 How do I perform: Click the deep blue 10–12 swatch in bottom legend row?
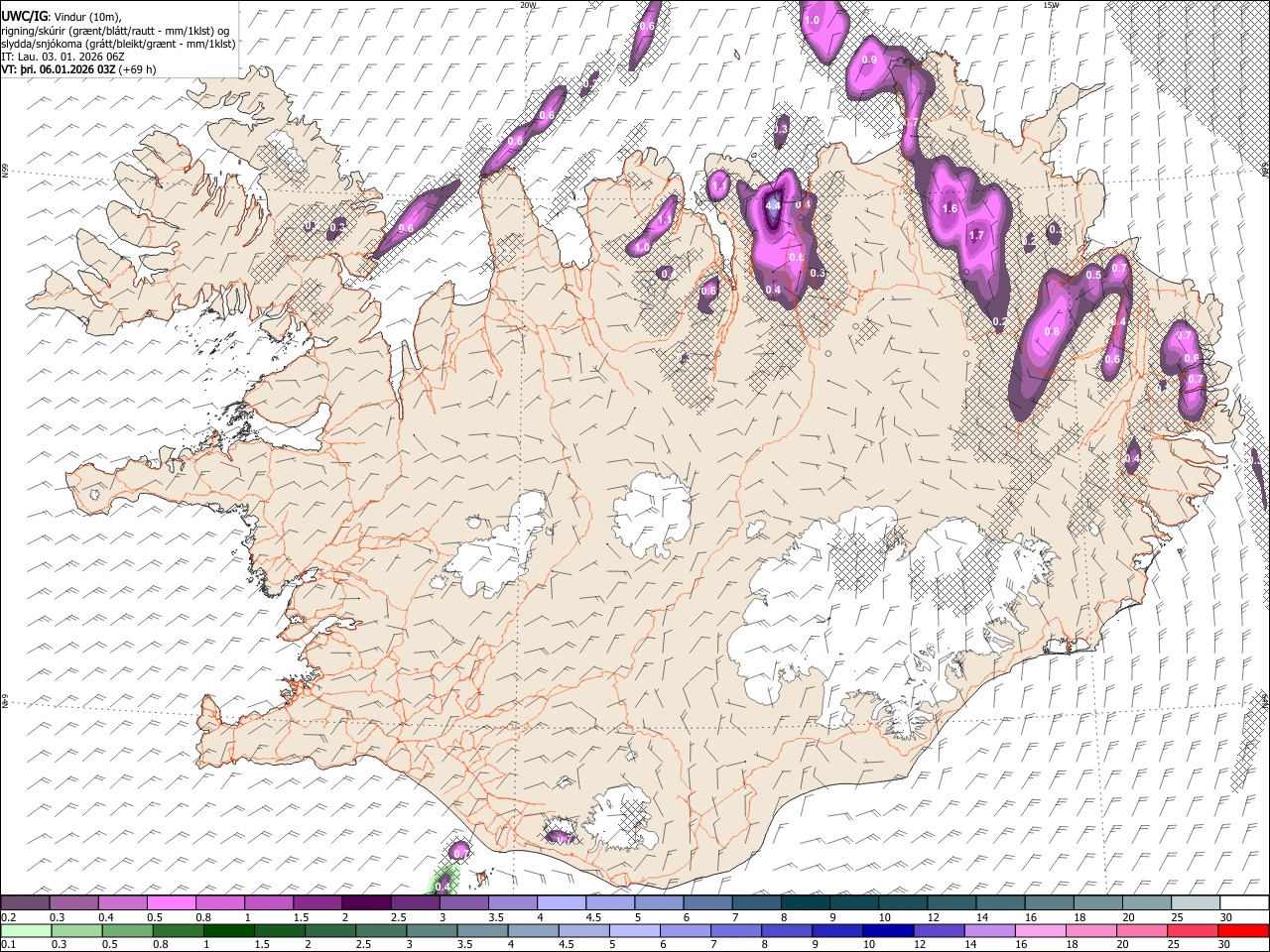click(888, 930)
